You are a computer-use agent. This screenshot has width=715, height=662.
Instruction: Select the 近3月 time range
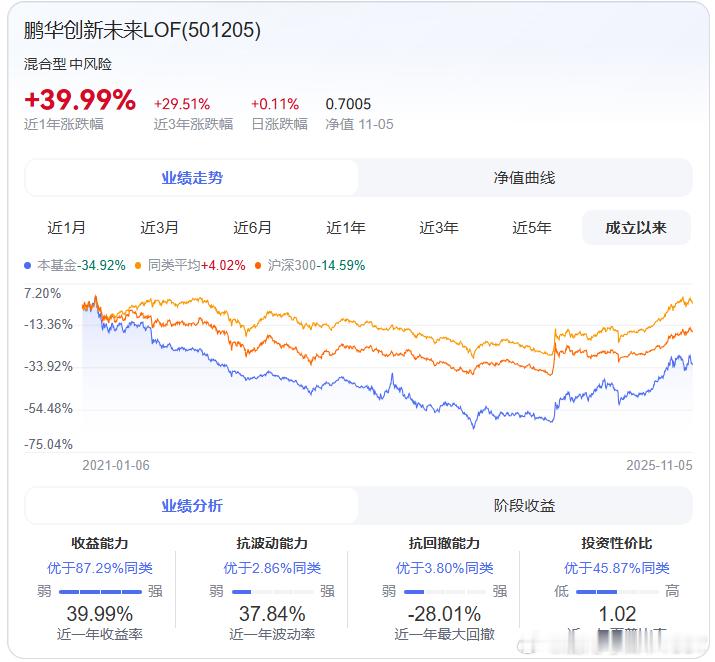[x=160, y=228]
